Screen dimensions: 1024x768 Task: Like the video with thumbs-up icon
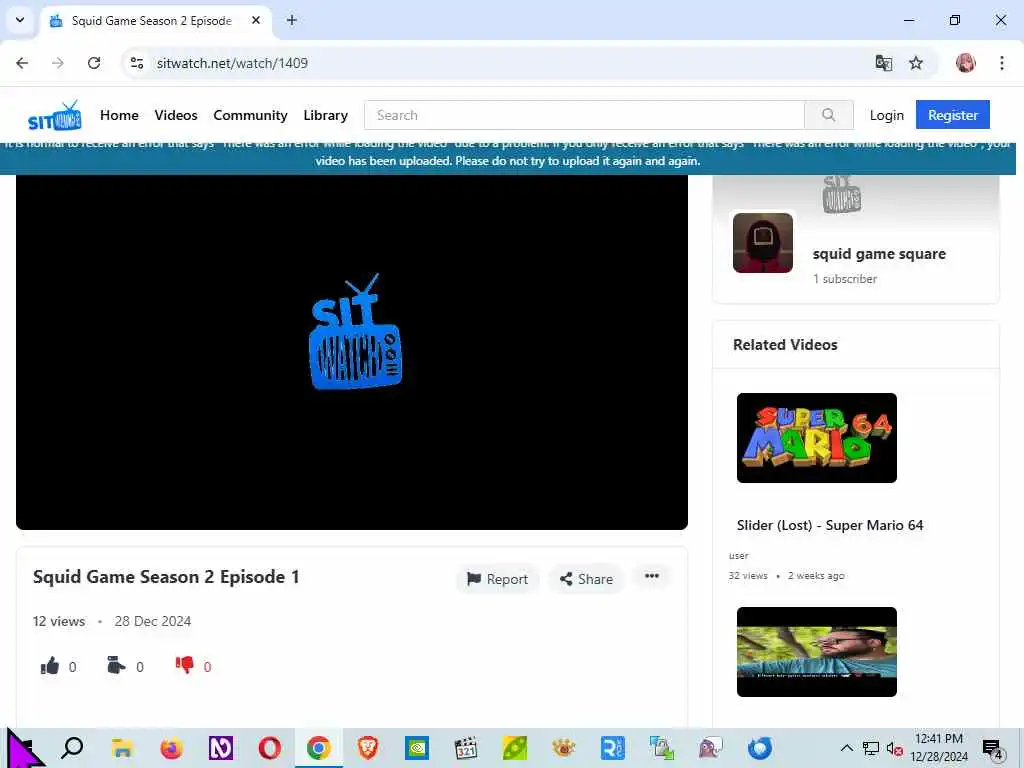50,666
